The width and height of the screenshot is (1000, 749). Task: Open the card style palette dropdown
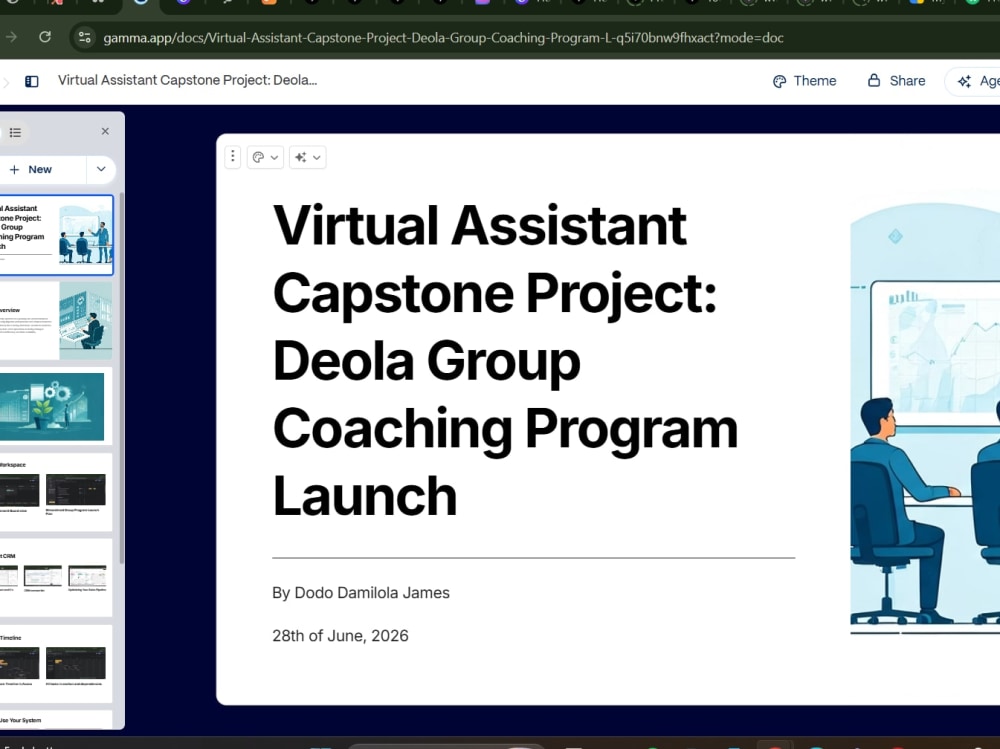click(x=265, y=157)
